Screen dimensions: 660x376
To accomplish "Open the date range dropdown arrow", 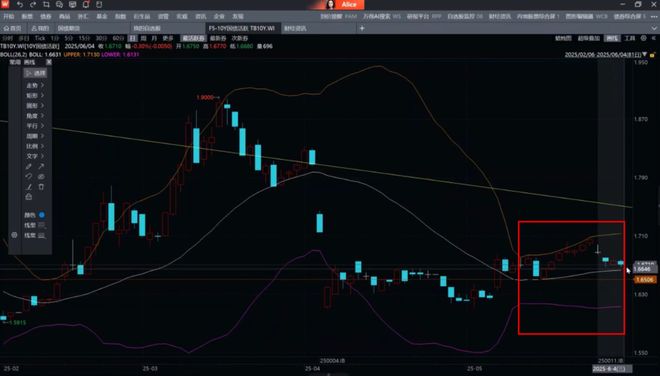I will click(x=645, y=55).
